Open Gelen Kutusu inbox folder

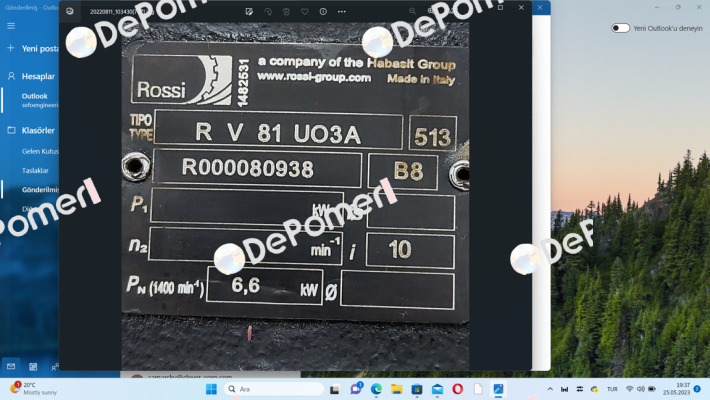[x=40, y=151]
